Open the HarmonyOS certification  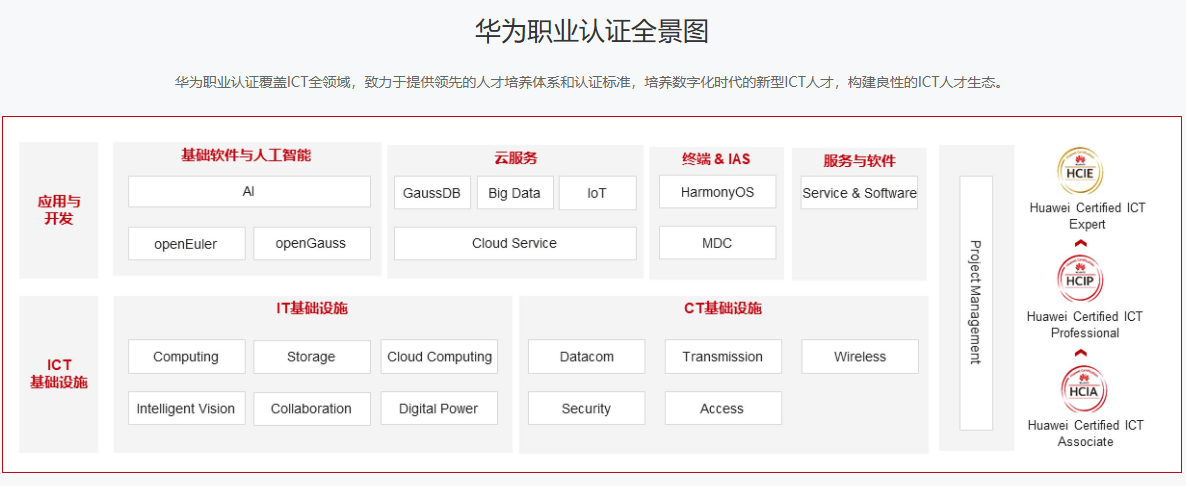point(717,192)
